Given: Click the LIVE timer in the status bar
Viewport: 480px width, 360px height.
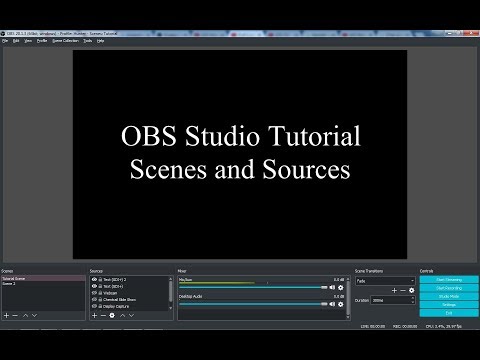Looking at the screenshot, I should coord(373,326).
